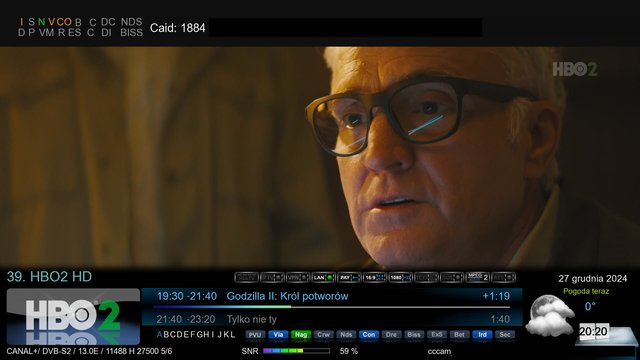This screenshot has height=360, width=640.
Task: Click the Crw encryption badge
Action: pyautogui.click(x=323, y=335)
